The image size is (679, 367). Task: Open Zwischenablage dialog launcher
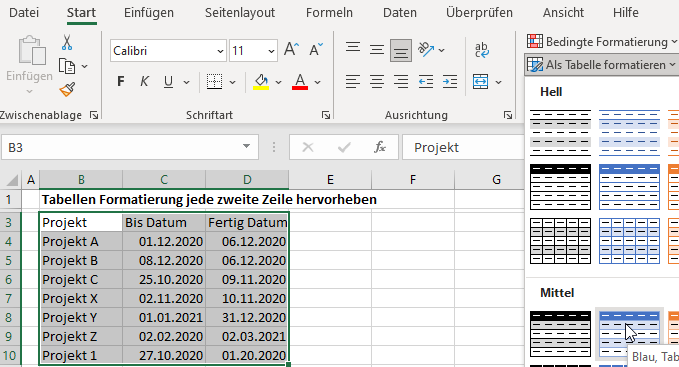pos(94,115)
